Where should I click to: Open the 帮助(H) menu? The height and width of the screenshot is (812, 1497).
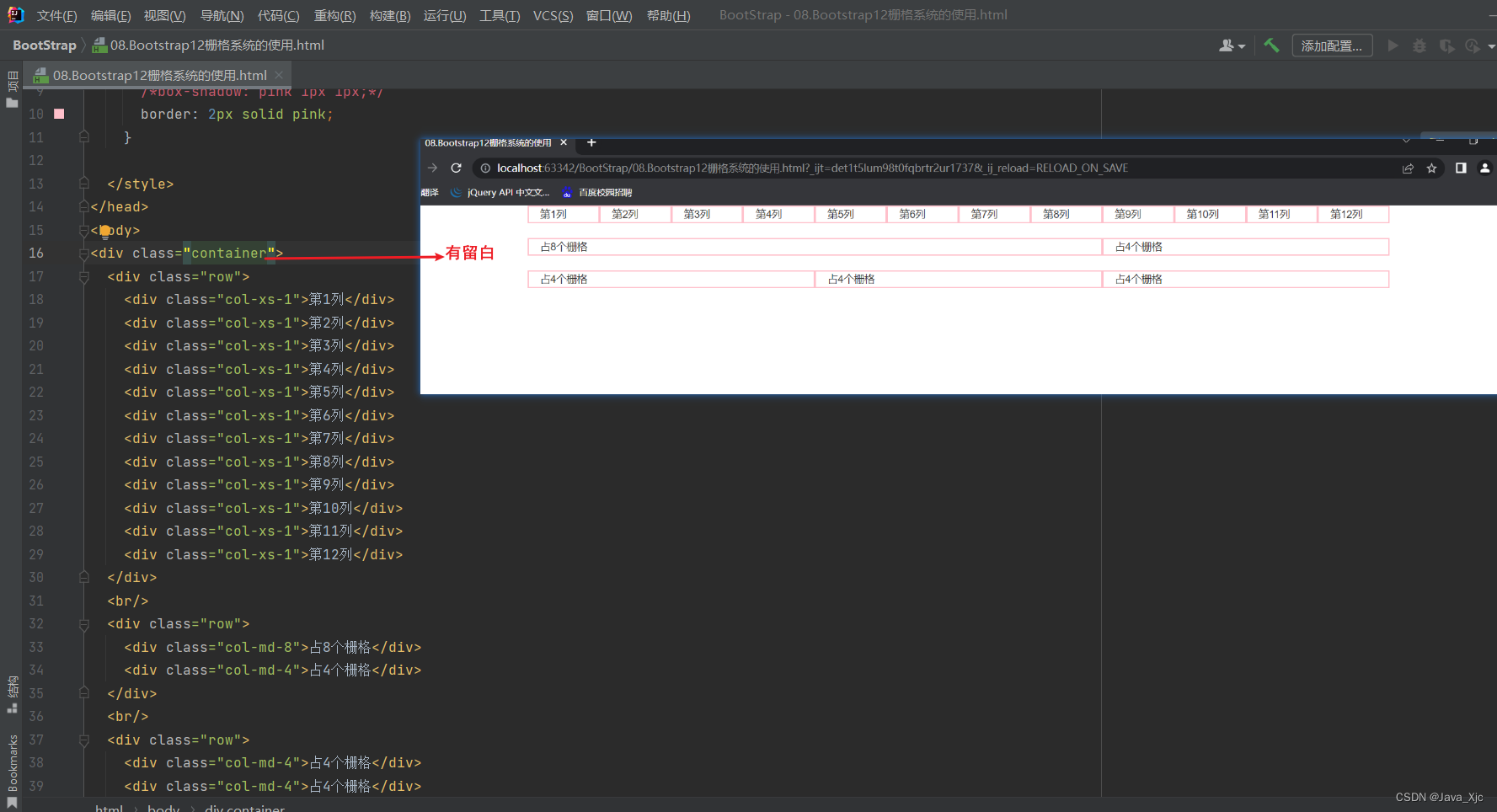(x=669, y=16)
